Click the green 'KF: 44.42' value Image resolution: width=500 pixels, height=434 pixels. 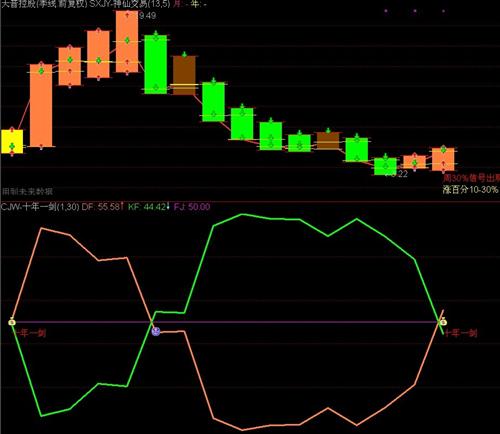(x=148, y=207)
